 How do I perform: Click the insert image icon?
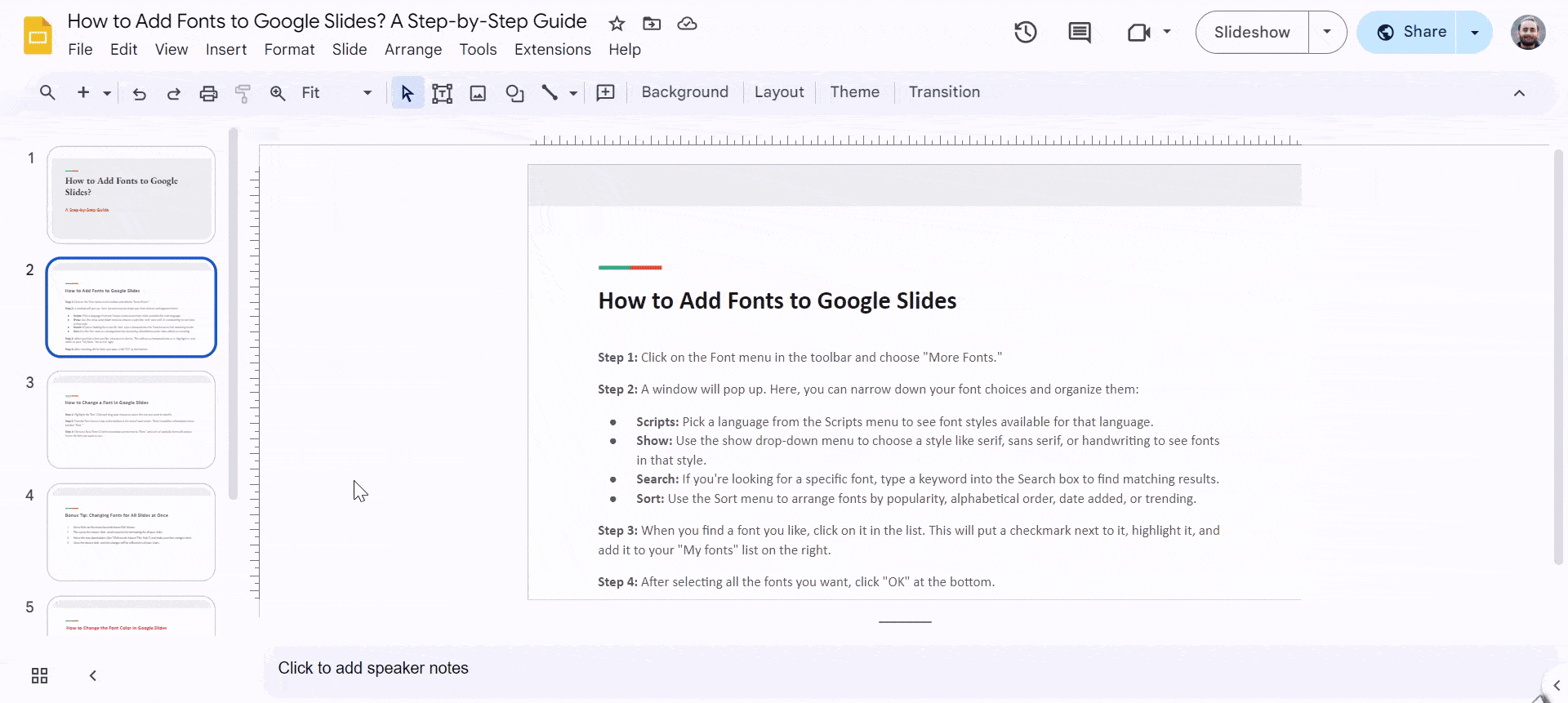click(x=478, y=94)
